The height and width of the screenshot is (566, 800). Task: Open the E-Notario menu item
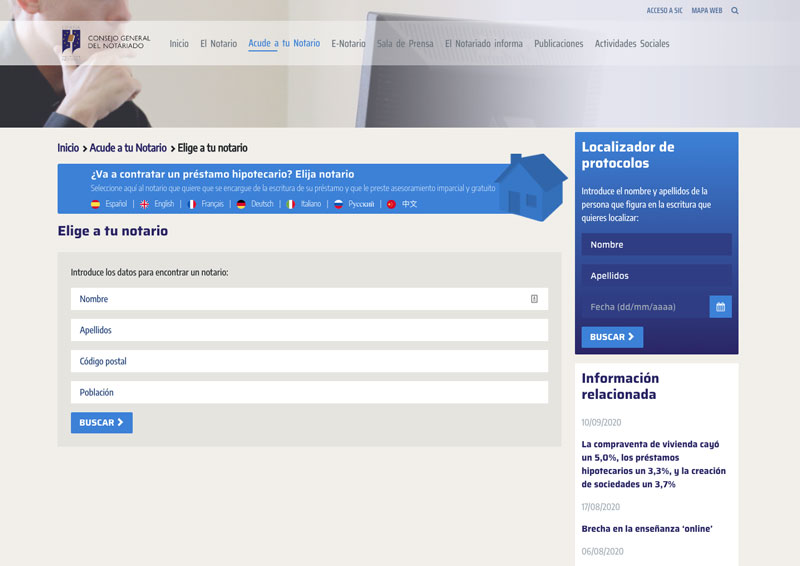pos(348,44)
